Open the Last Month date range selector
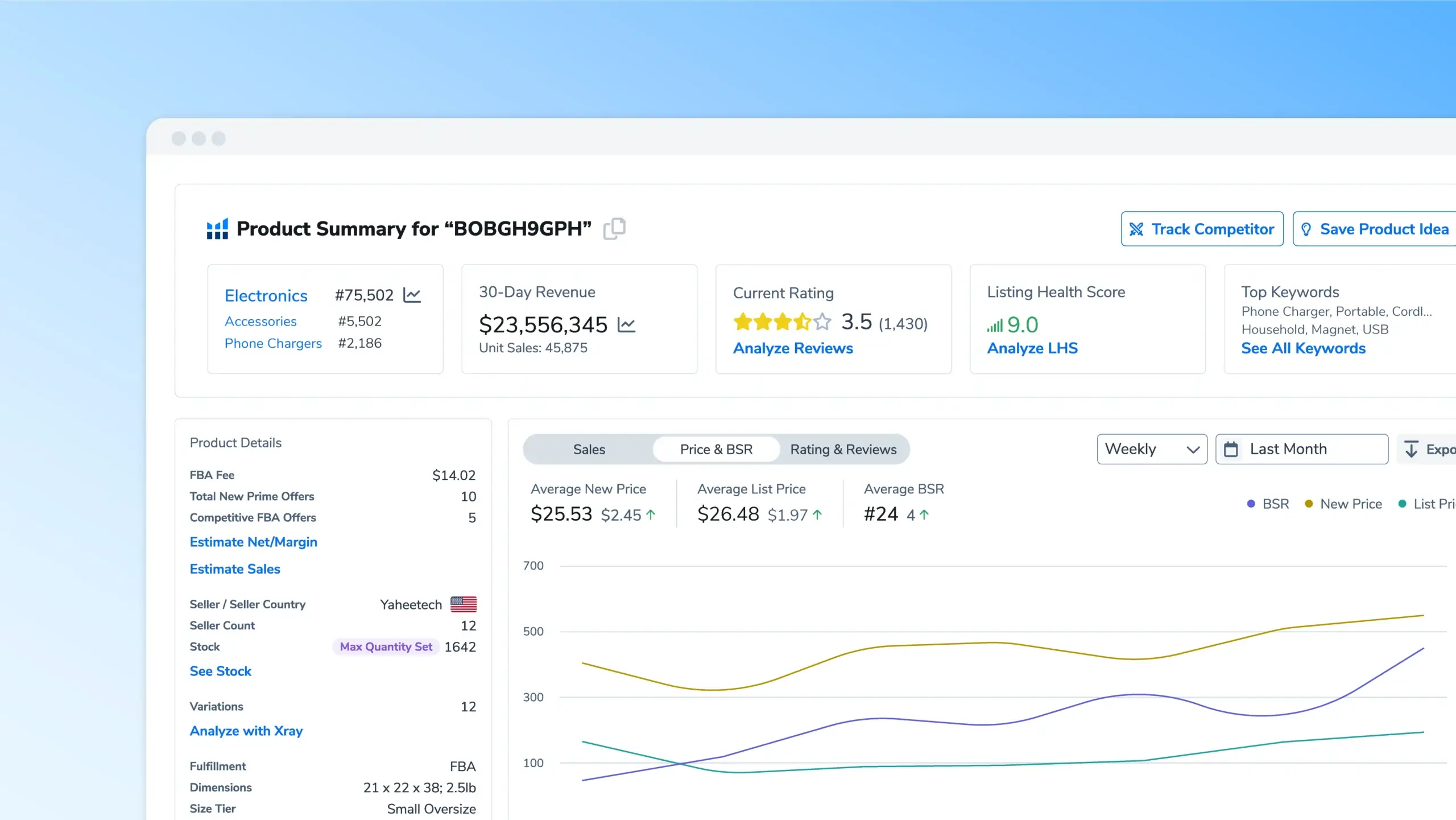This screenshot has width=1456, height=820. 1301,450
